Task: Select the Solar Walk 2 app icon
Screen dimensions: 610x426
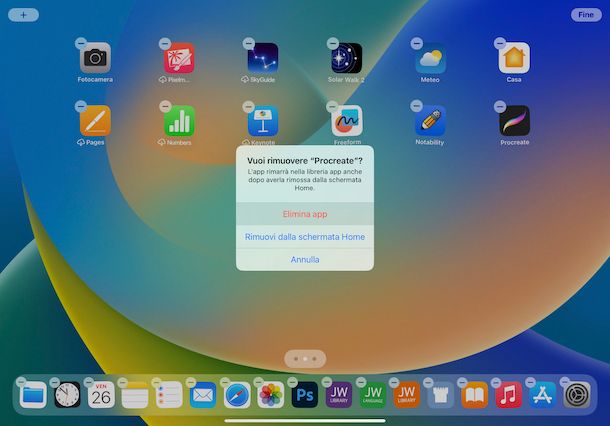Action: [x=347, y=58]
